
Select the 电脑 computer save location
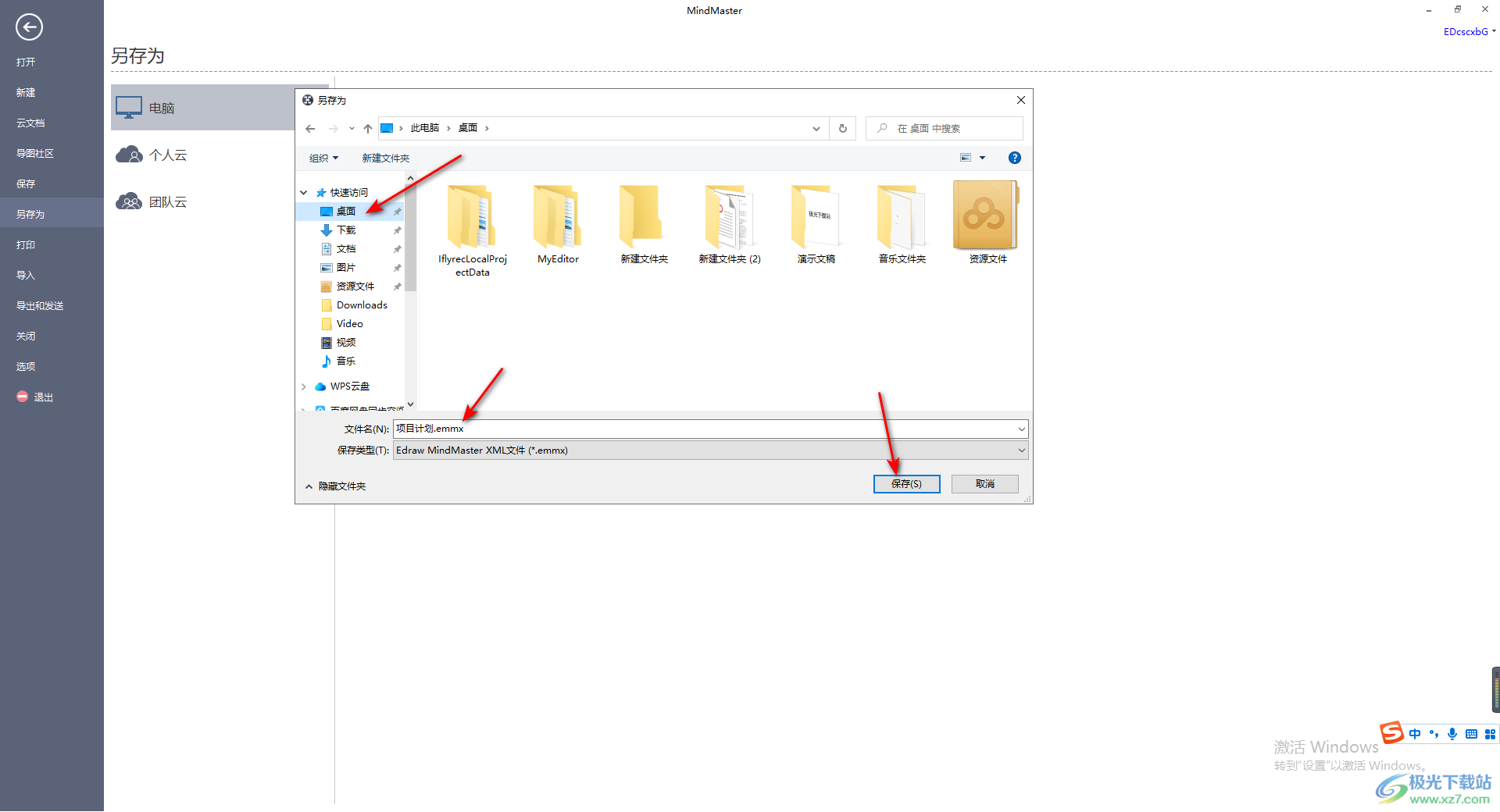click(x=203, y=108)
